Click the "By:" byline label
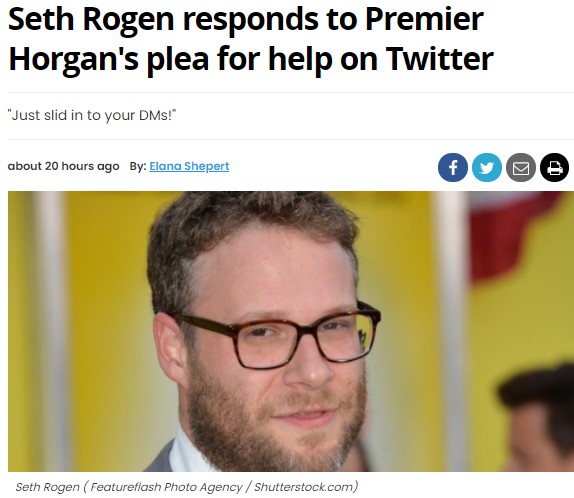Screen dimensions: 574x498 pos(138,166)
